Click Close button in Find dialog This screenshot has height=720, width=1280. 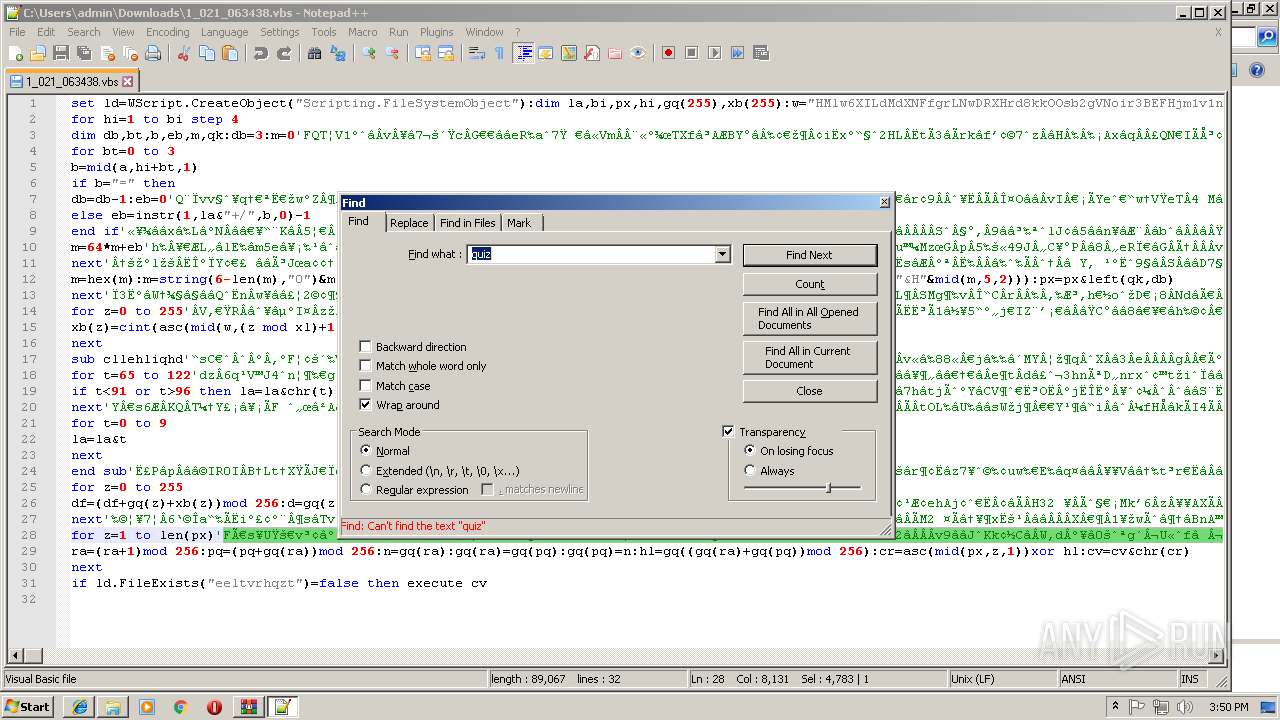point(809,391)
